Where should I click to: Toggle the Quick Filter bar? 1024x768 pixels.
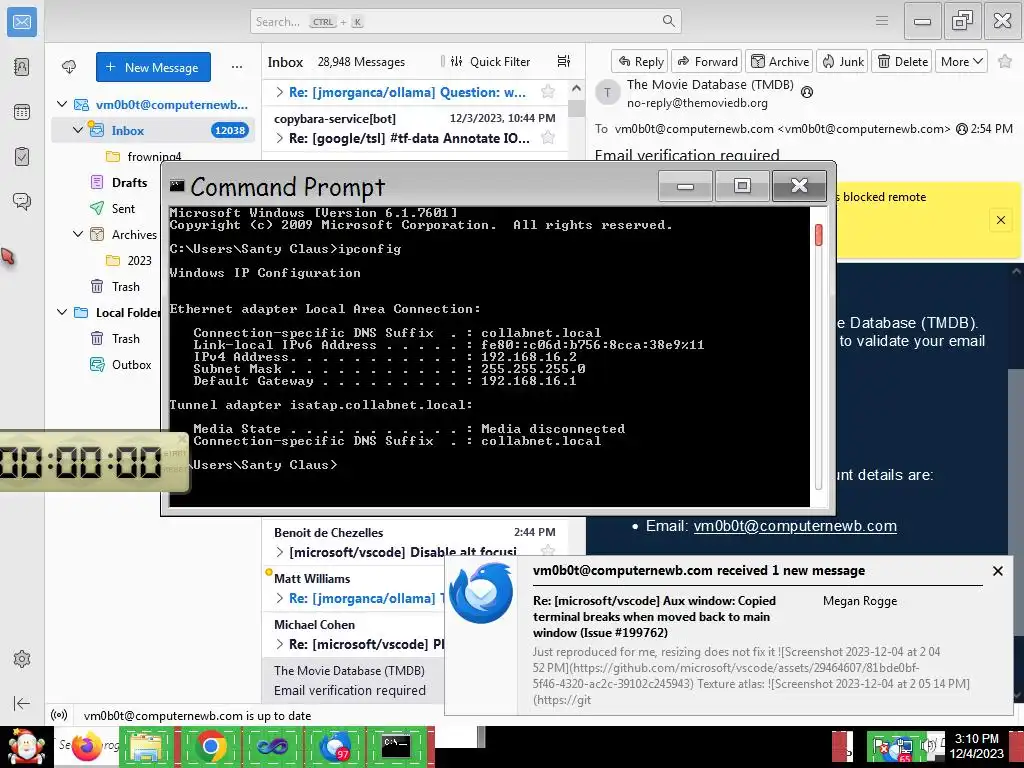(x=489, y=61)
